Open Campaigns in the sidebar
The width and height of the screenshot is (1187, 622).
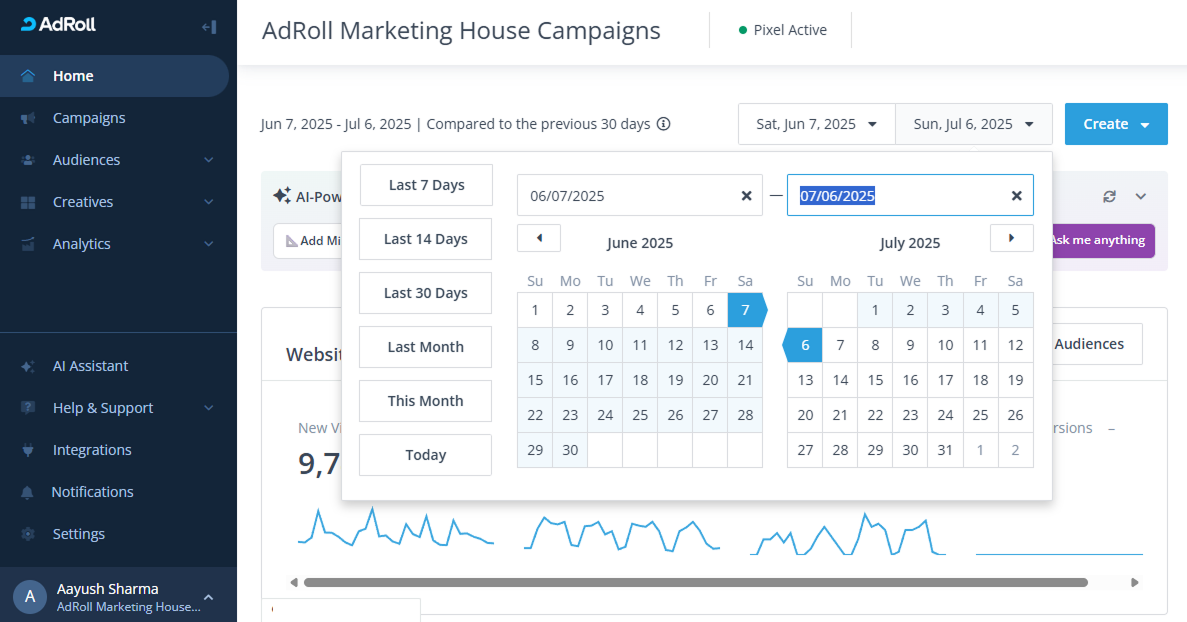click(x=89, y=118)
